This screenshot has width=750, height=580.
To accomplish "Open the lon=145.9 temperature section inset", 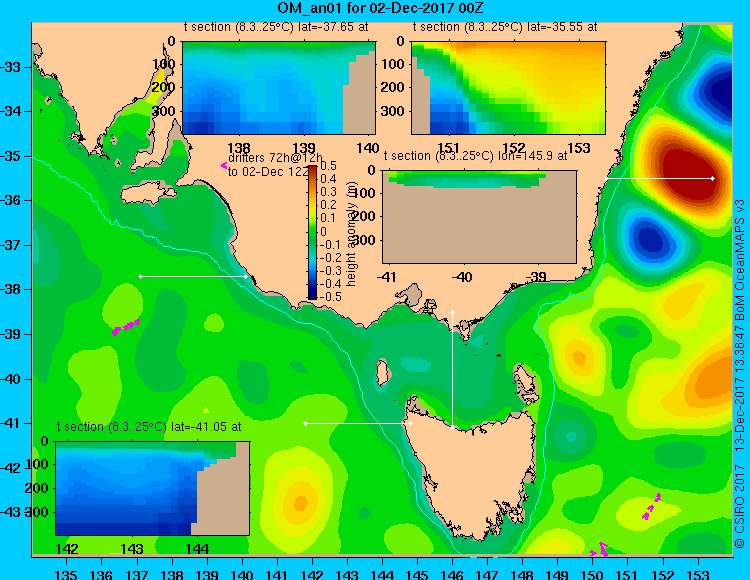I will click(x=480, y=217).
